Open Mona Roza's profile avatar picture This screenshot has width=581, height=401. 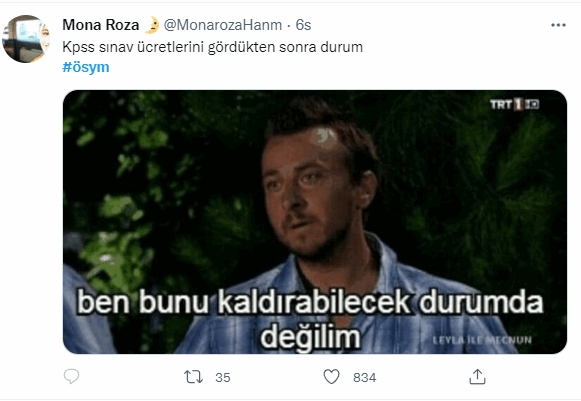point(26,39)
